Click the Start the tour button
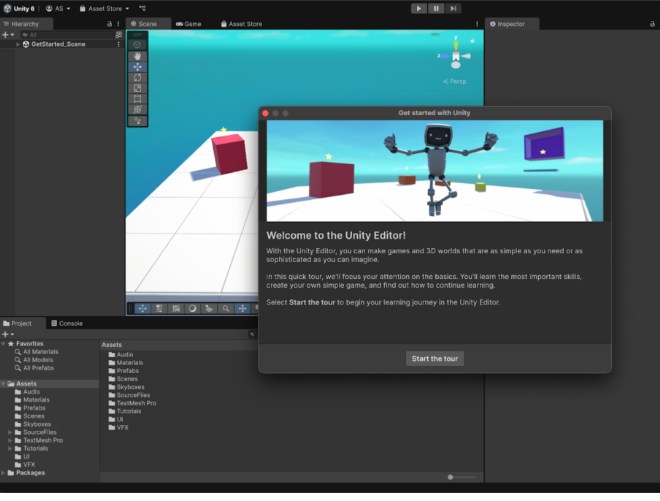 click(x=435, y=359)
